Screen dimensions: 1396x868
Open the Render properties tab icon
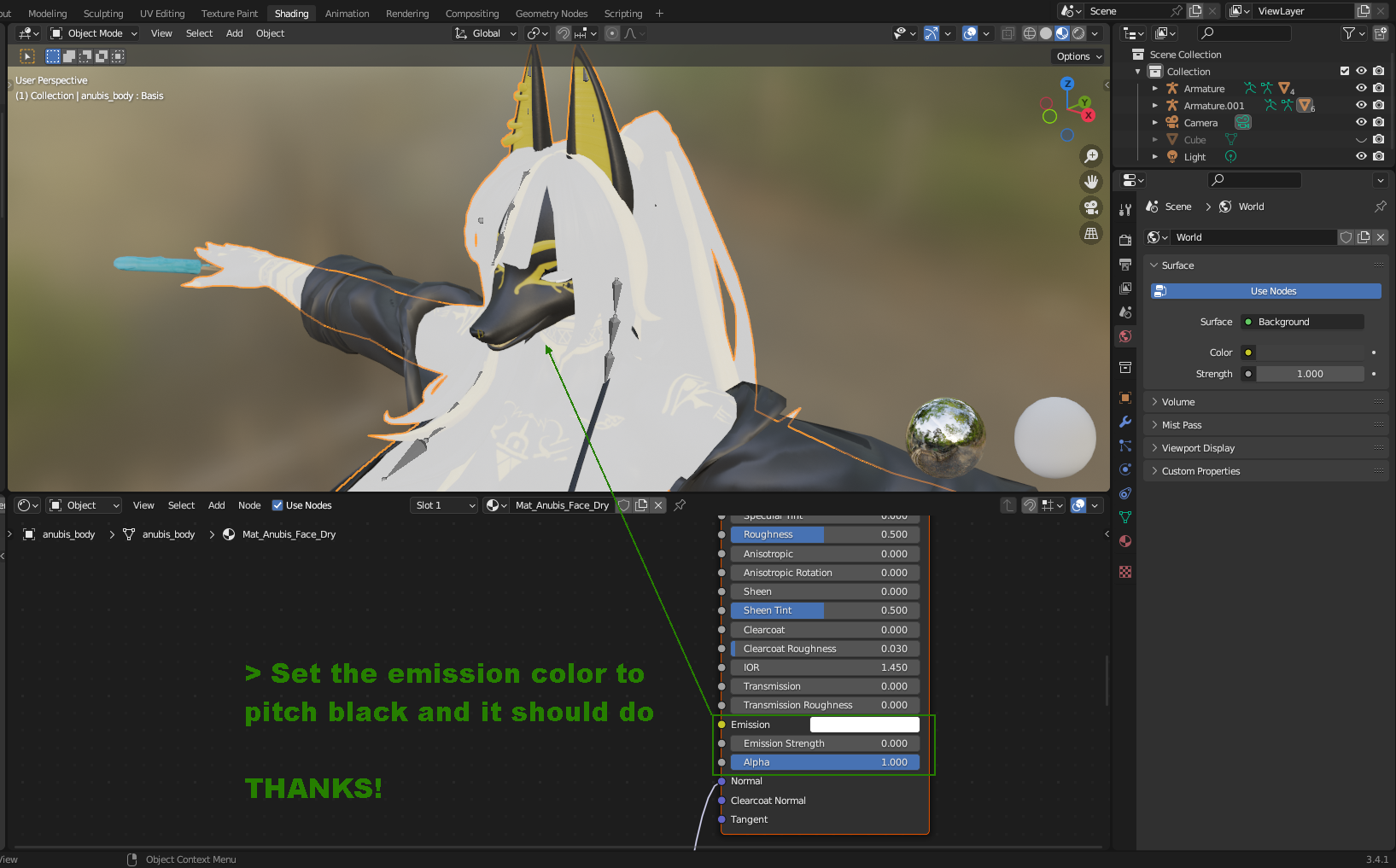point(1125,241)
